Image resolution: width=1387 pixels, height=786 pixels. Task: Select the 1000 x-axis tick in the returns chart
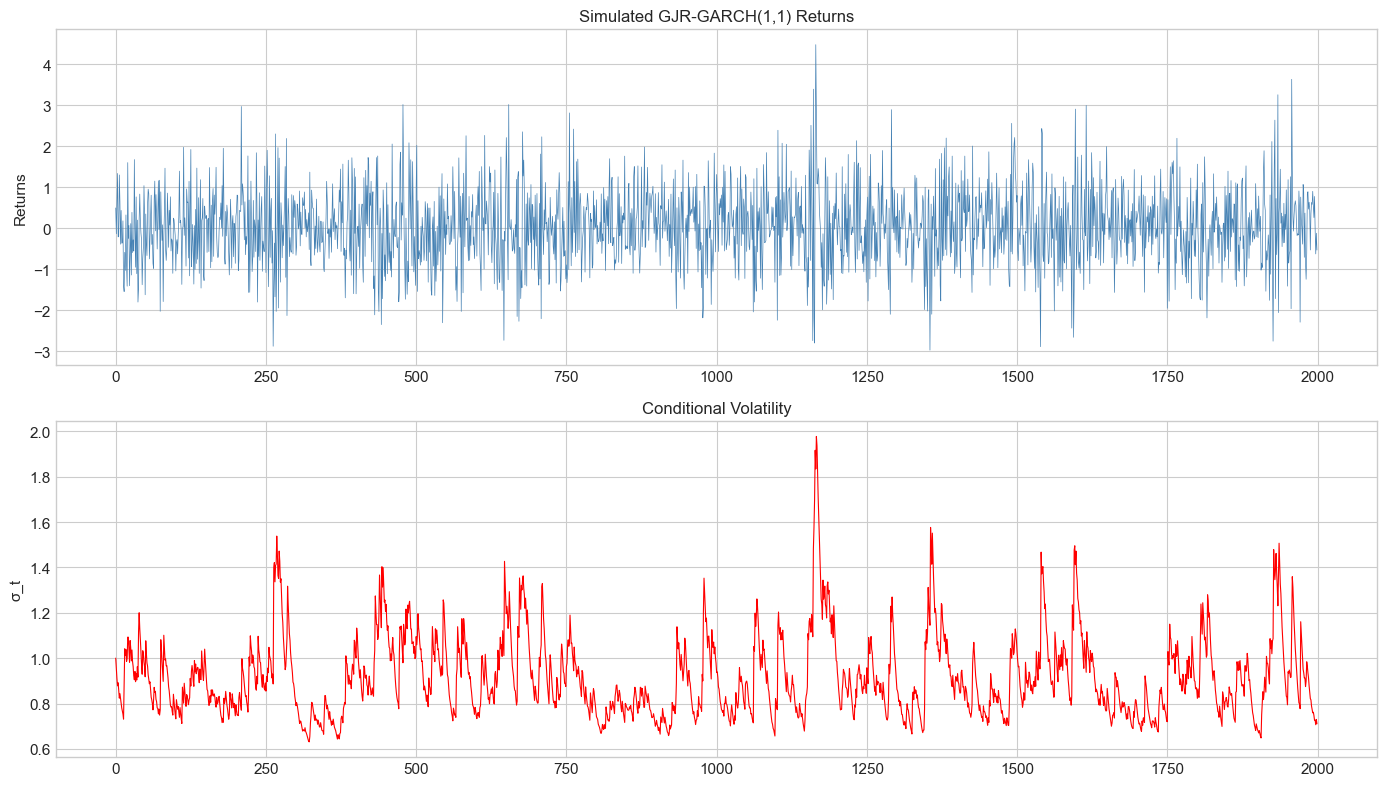pos(716,377)
